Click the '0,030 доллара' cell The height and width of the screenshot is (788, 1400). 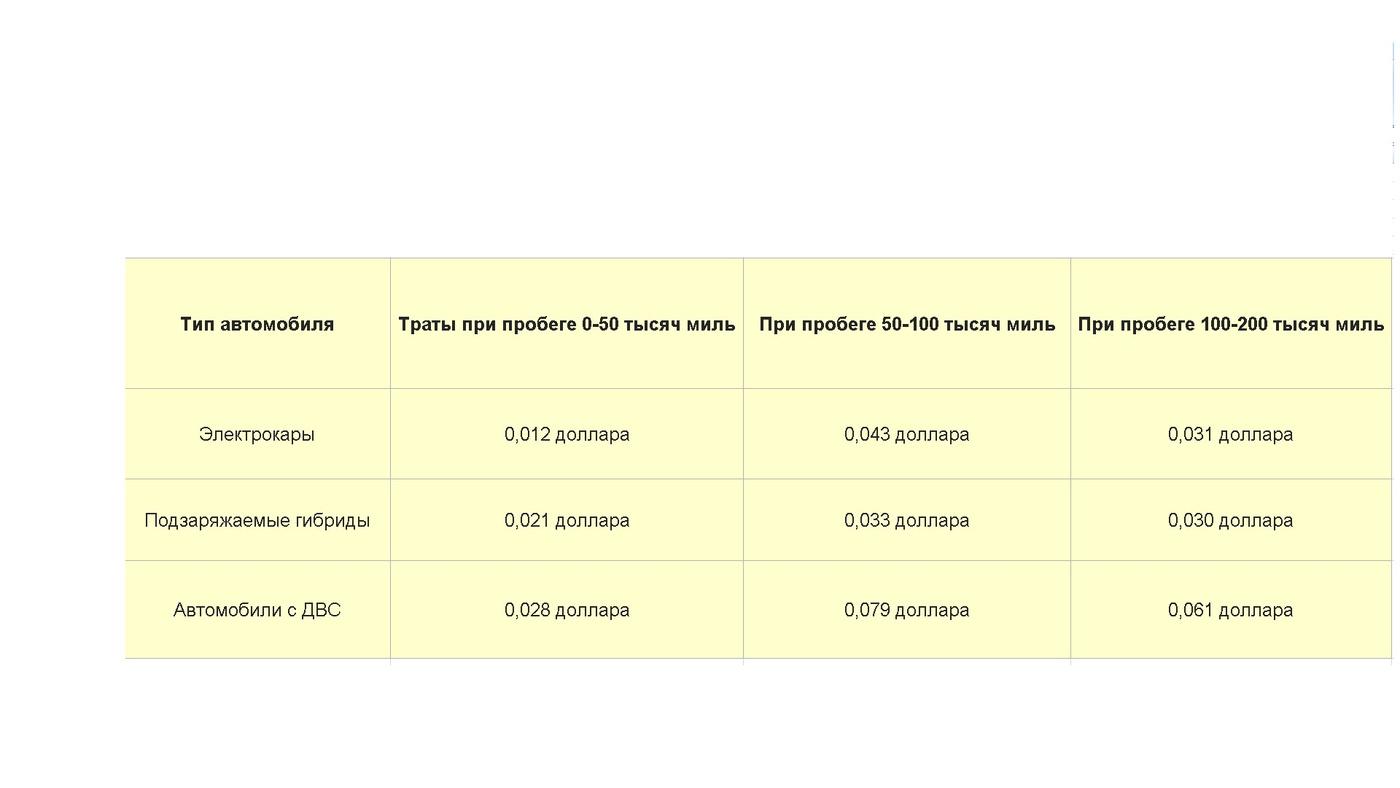[x=1230, y=520]
